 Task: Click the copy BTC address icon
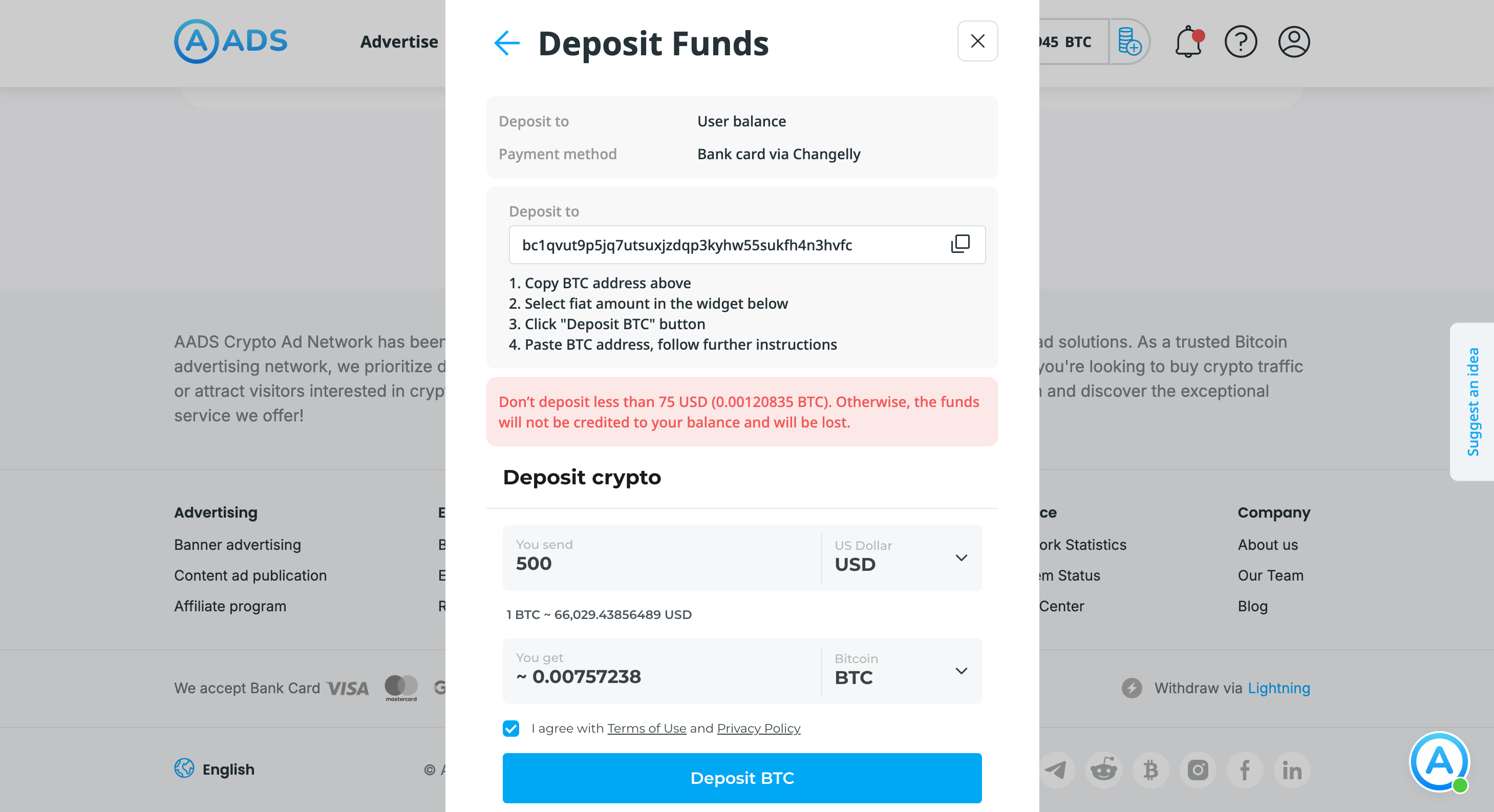960,244
